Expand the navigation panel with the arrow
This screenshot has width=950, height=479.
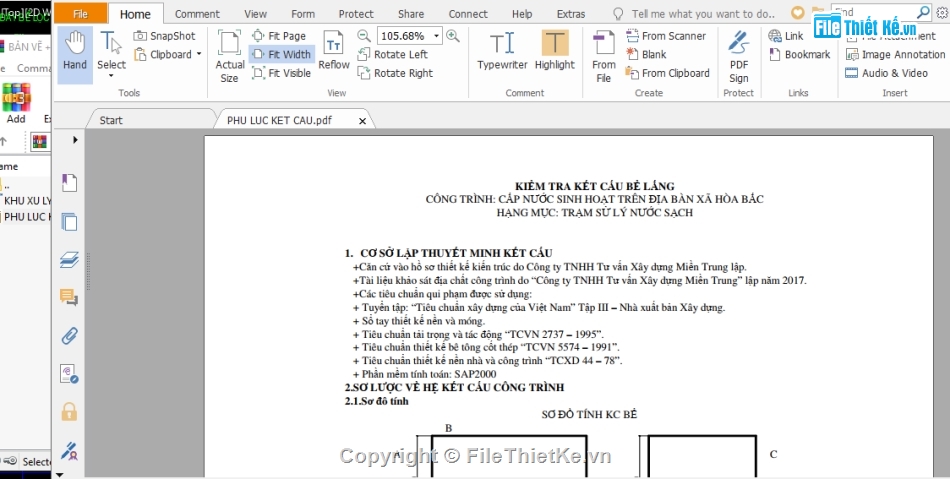[x=75, y=140]
